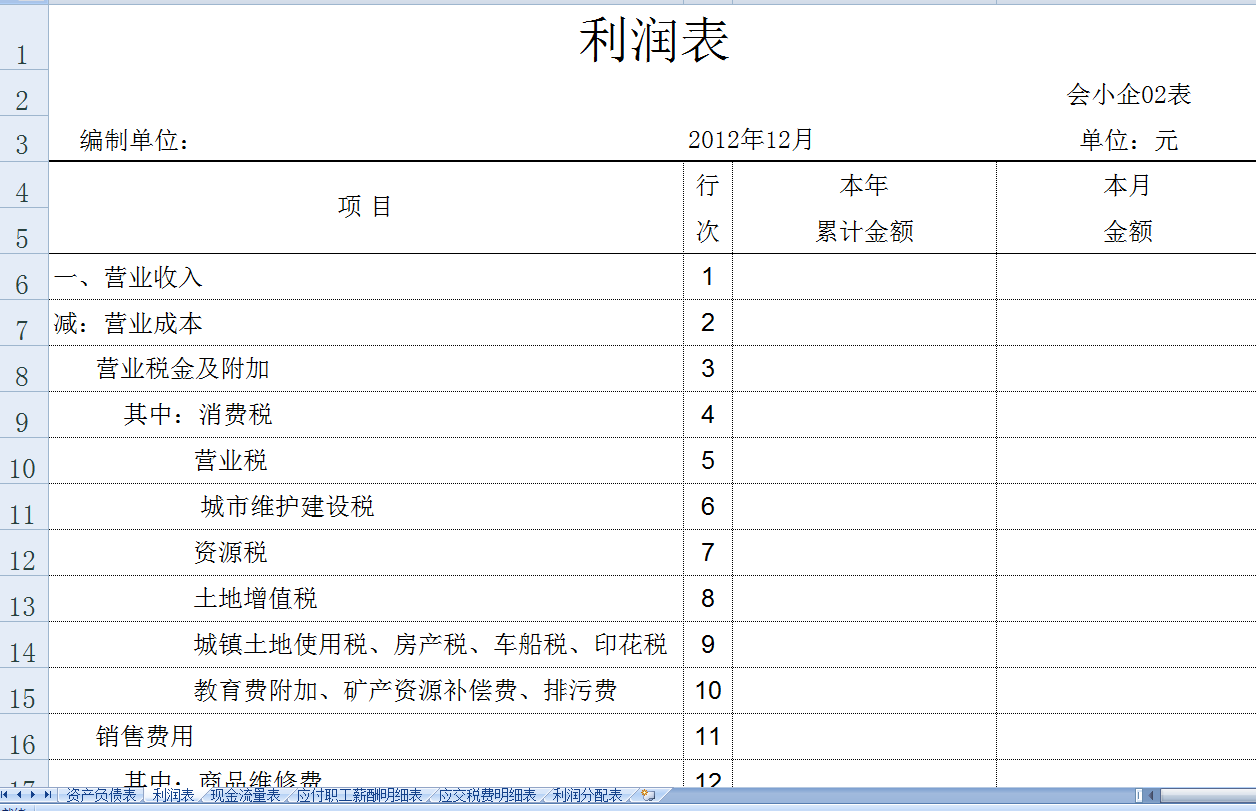Select the 城市维护建设税 cell
The height and width of the screenshot is (811, 1256).
tap(366, 507)
